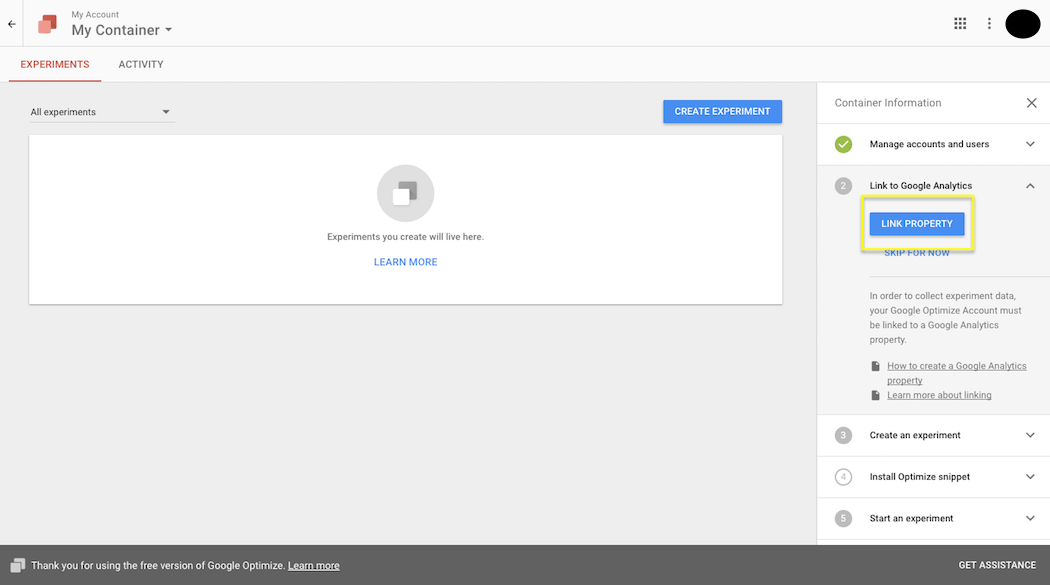Viewport: 1050px width, 585px height.
Task: Click Learn more link in the footer banner
Action: (x=313, y=566)
